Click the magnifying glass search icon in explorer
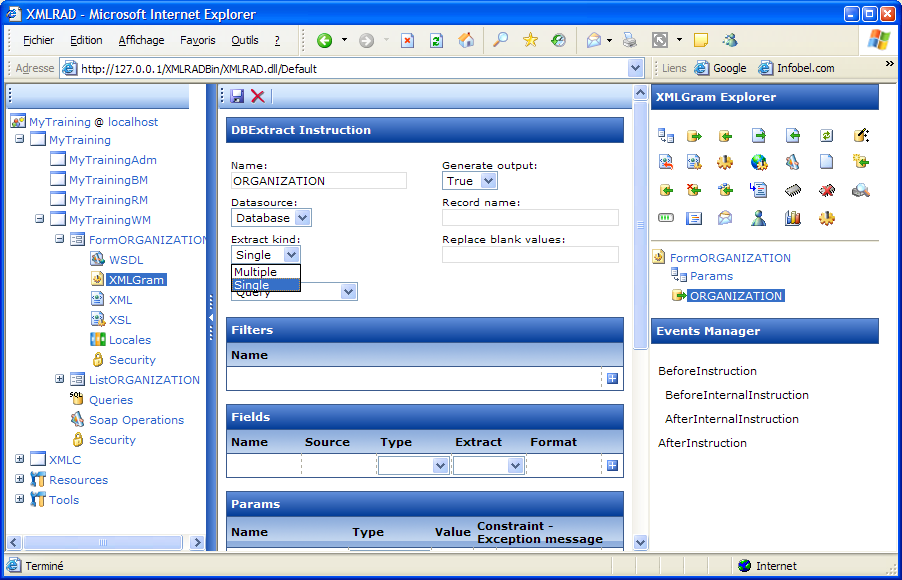 coord(860,190)
